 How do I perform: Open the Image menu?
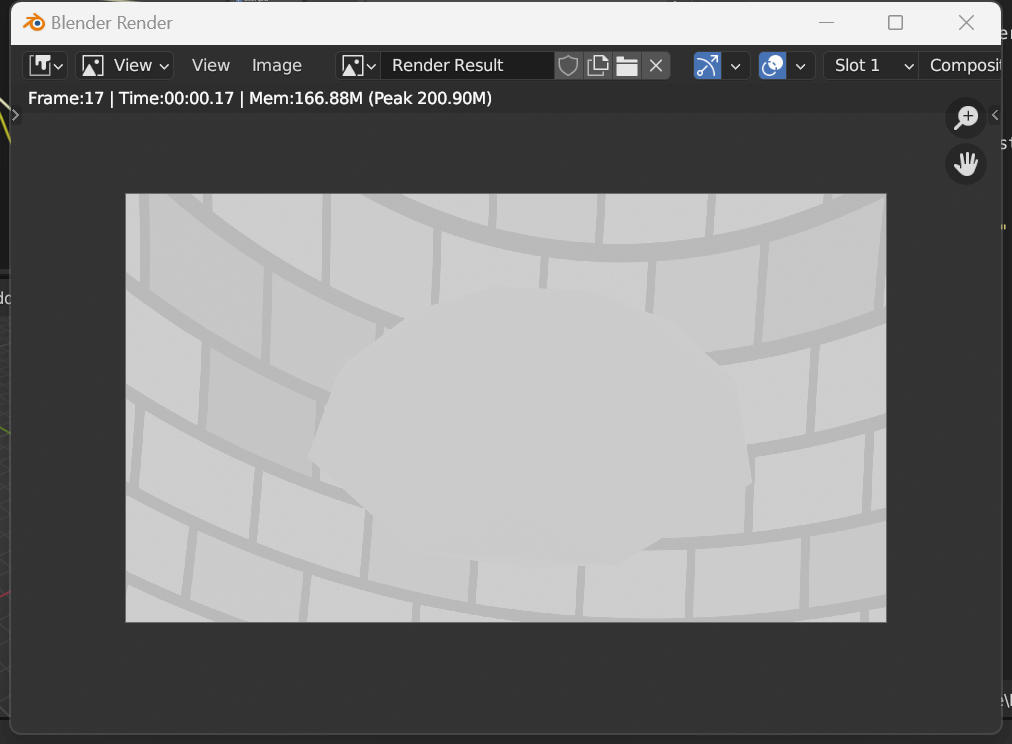pos(277,66)
